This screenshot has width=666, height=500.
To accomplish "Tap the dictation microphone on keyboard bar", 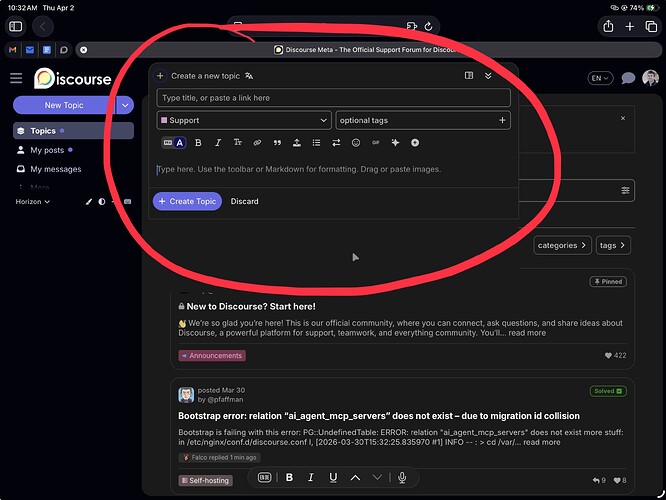I will coord(402,477).
